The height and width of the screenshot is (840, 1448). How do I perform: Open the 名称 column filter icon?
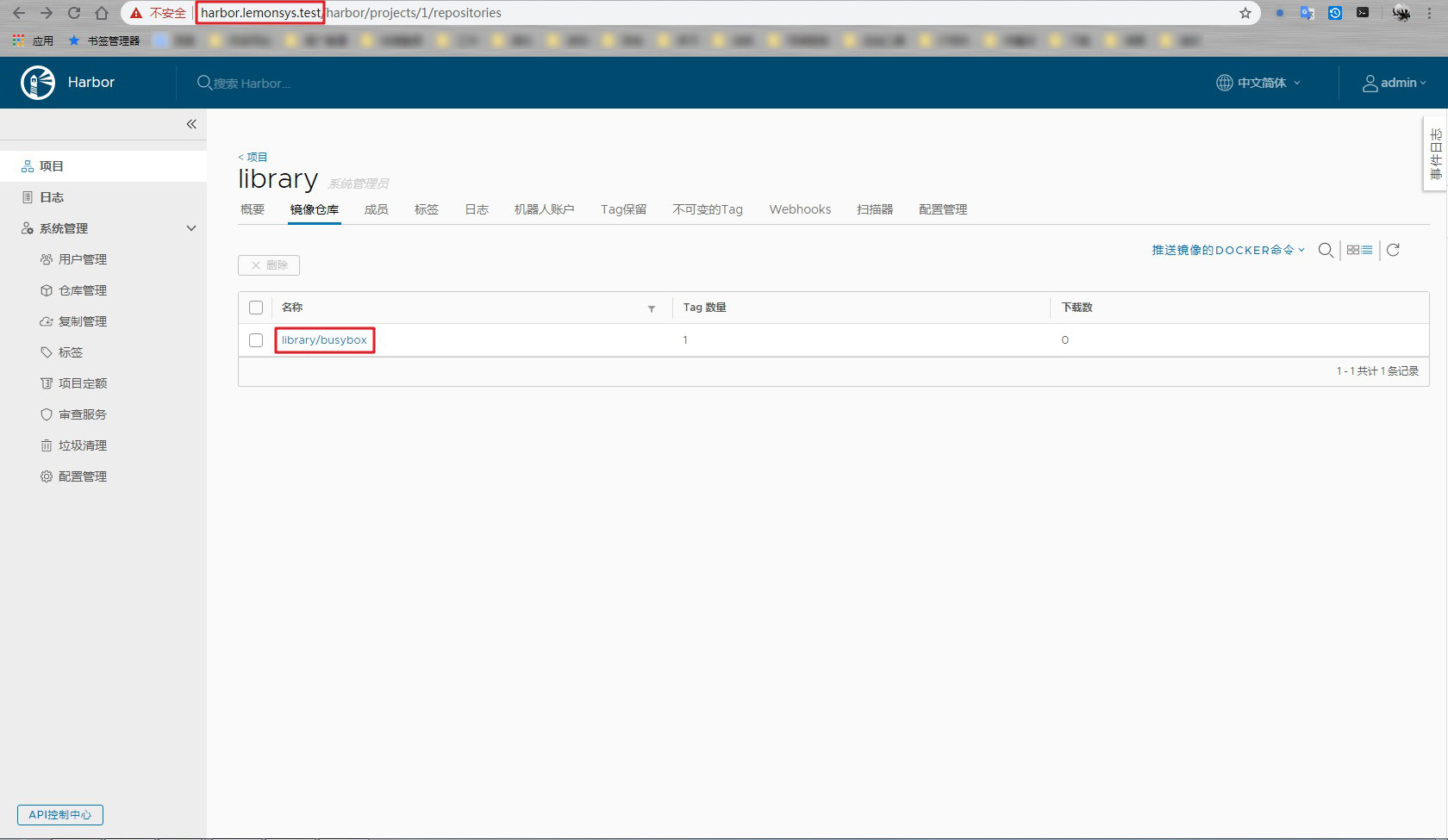pyautogui.click(x=652, y=308)
